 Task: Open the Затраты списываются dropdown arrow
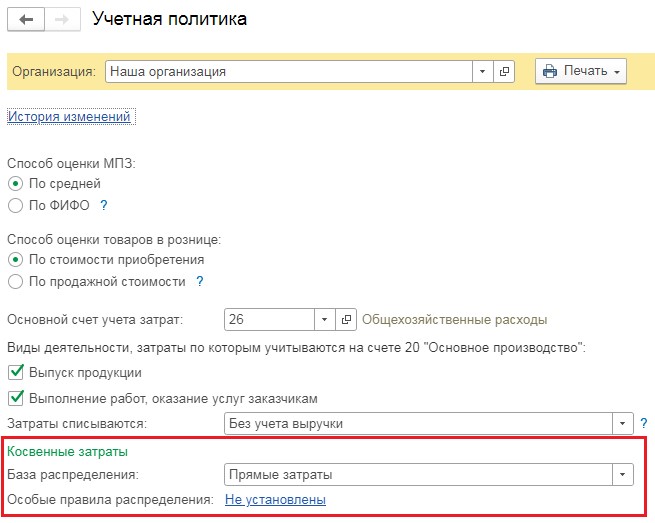(624, 423)
